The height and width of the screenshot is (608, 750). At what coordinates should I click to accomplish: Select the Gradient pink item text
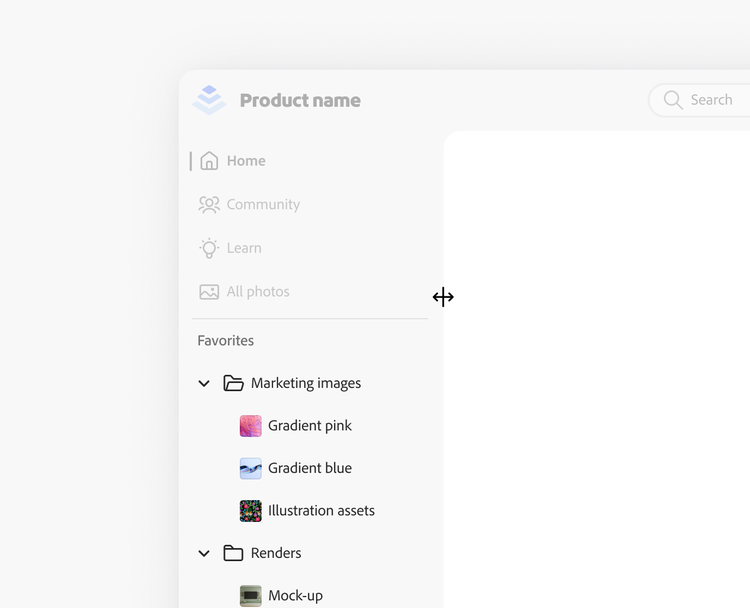[x=310, y=426]
